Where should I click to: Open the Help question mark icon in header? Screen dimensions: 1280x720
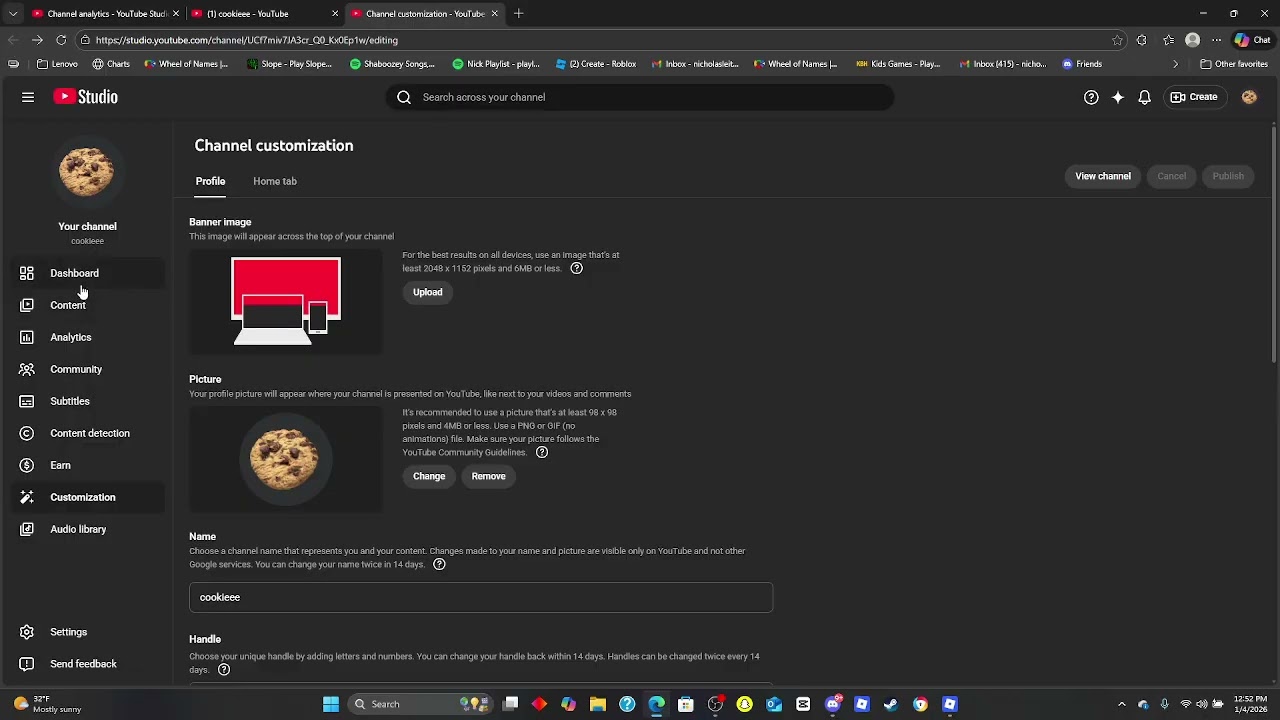[x=1091, y=97]
